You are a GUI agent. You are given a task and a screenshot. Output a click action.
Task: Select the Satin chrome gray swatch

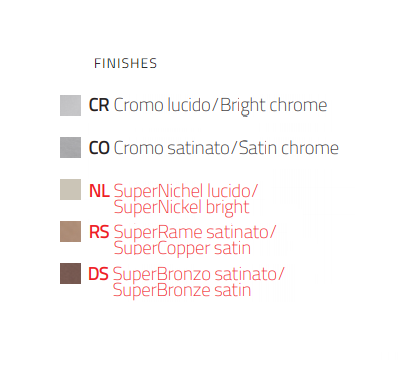[70, 147]
